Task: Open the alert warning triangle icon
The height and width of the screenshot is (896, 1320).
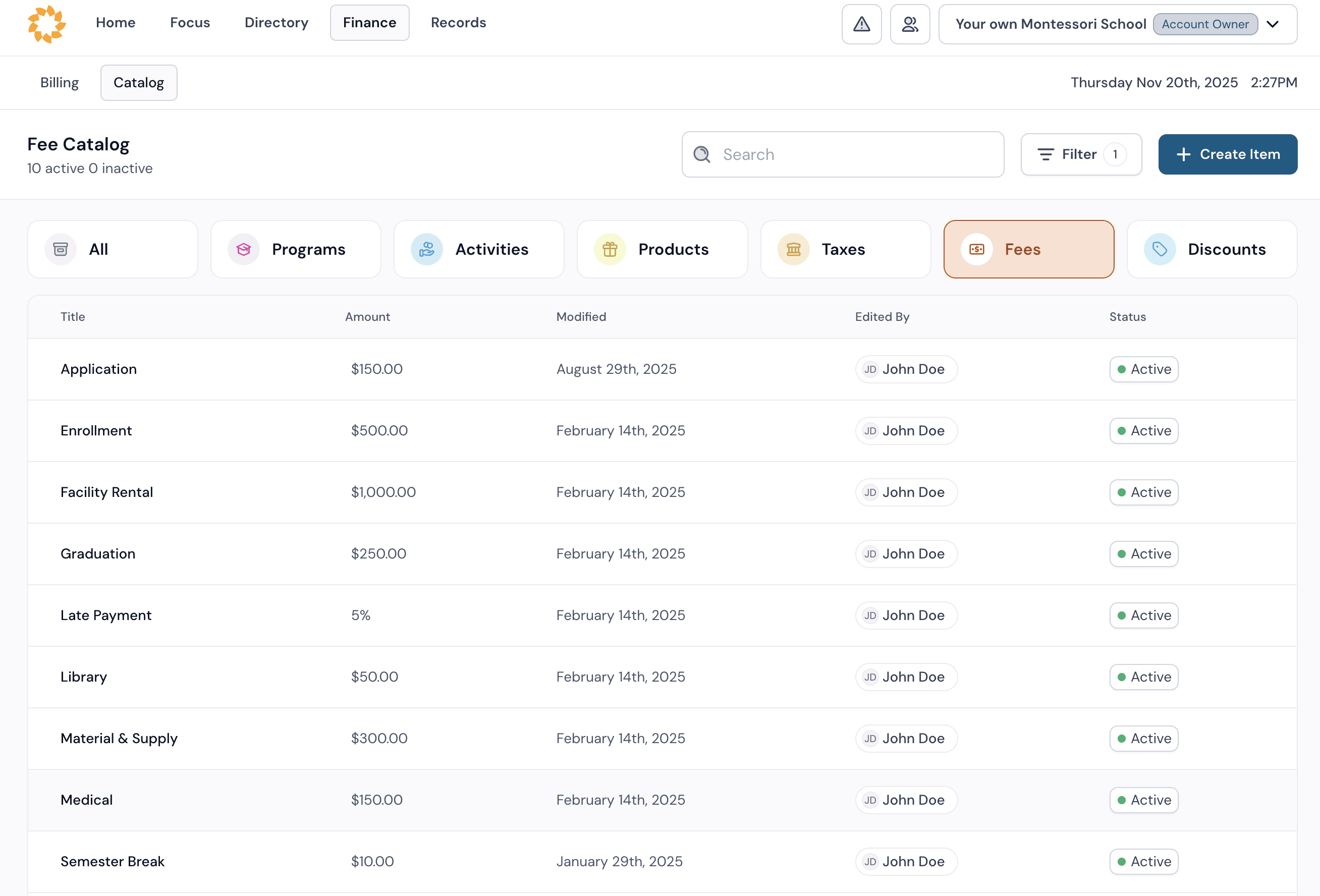Action: (x=862, y=24)
